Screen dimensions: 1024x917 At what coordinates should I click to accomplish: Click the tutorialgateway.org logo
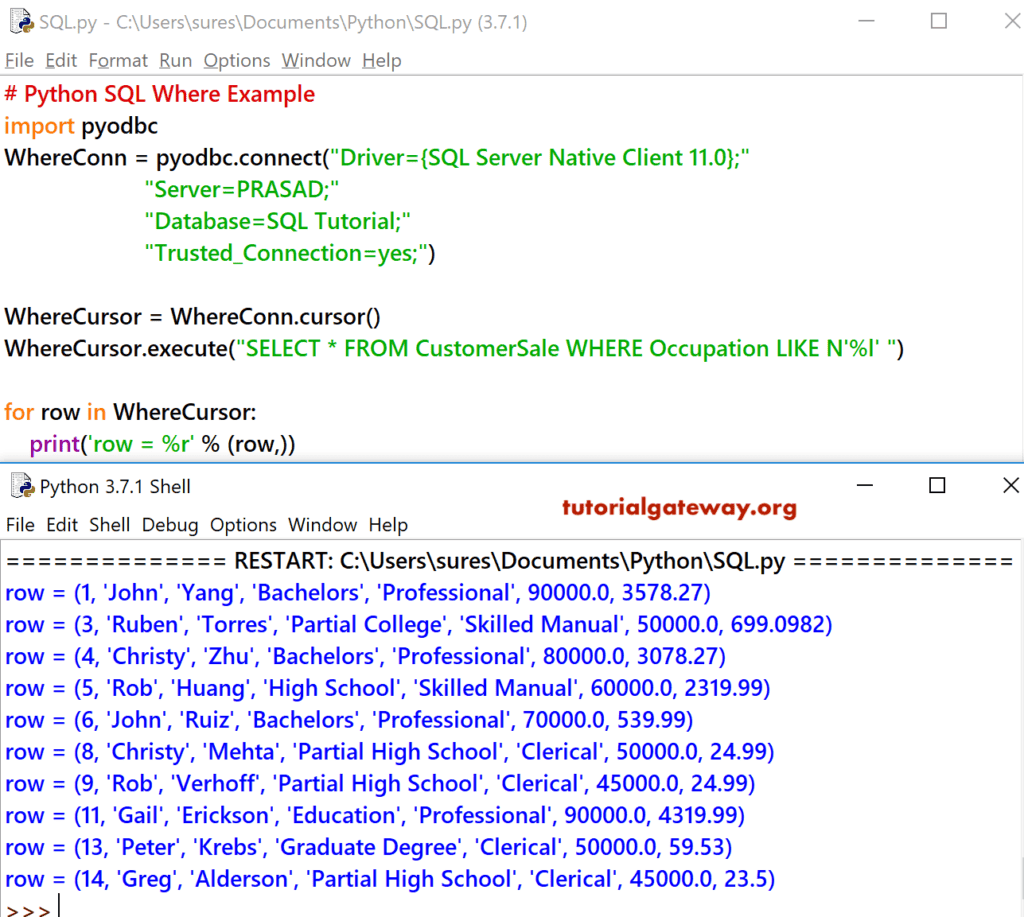pyautogui.click(x=679, y=508)
